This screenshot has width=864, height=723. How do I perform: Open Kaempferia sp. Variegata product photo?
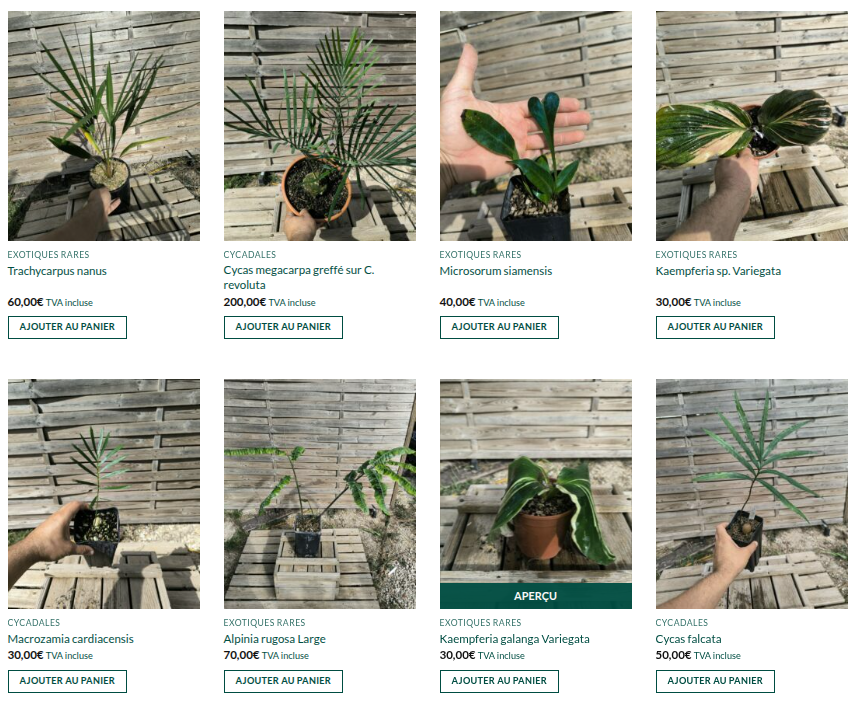752,126
